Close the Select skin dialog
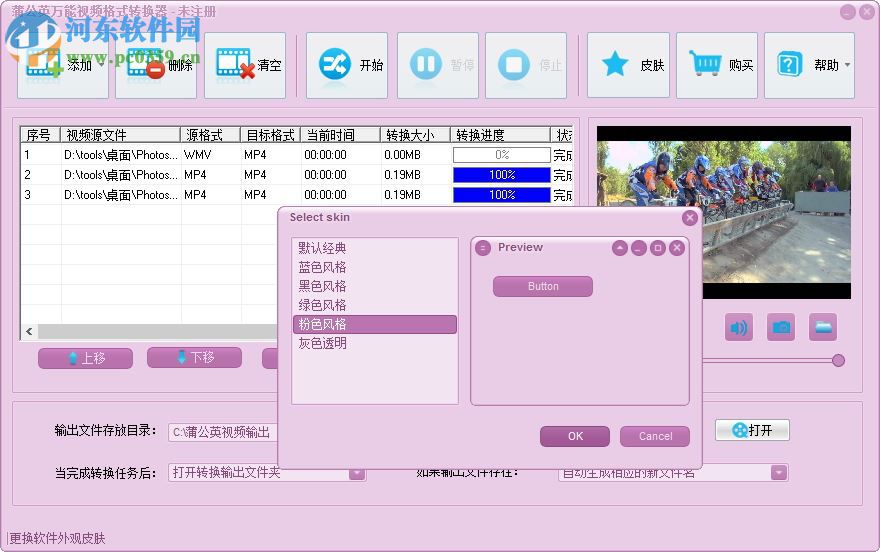Image resolution: width=880 pixels, height=552 pixels. 690,218
